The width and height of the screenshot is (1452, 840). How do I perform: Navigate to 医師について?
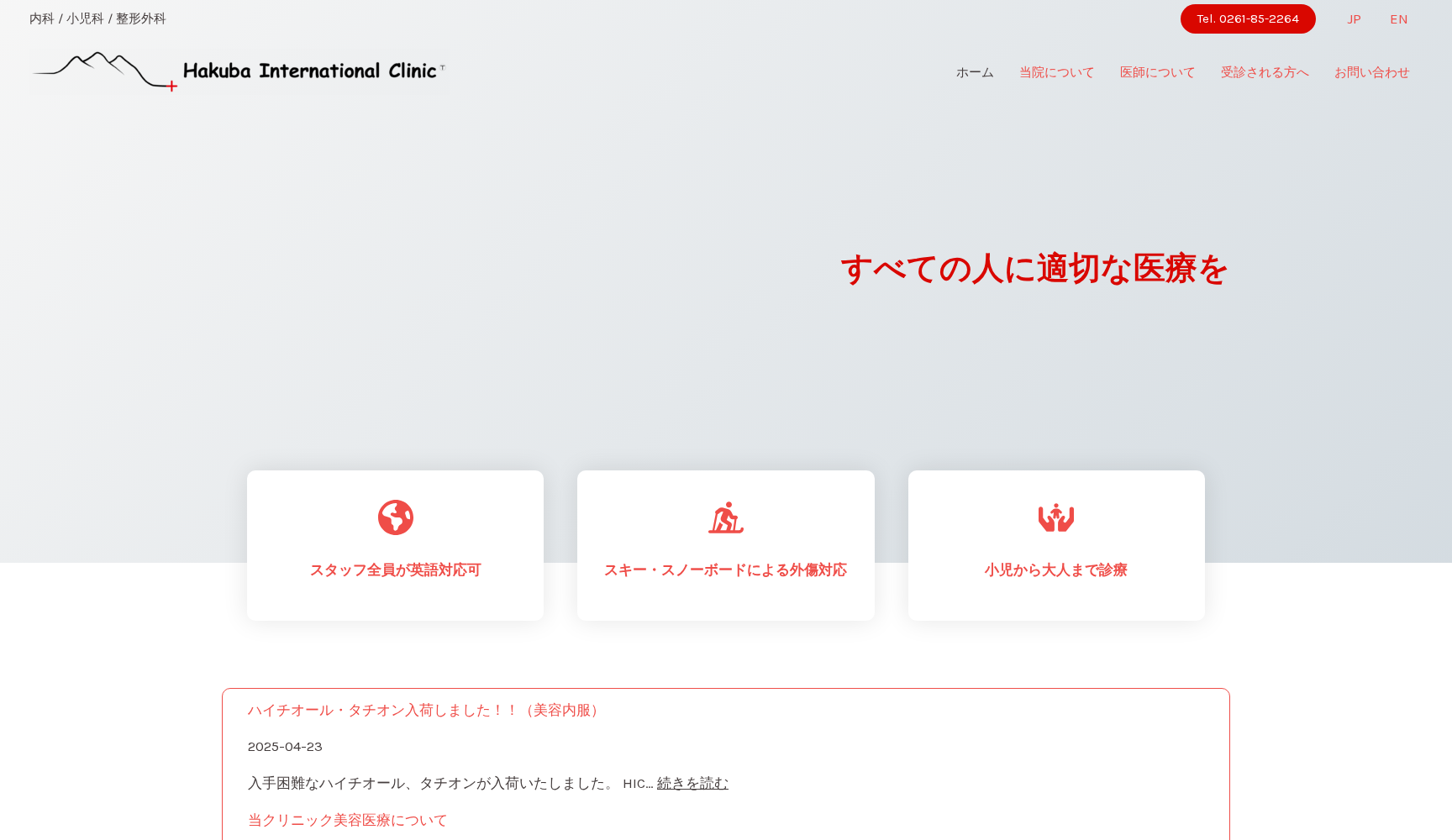(1156, 72)
